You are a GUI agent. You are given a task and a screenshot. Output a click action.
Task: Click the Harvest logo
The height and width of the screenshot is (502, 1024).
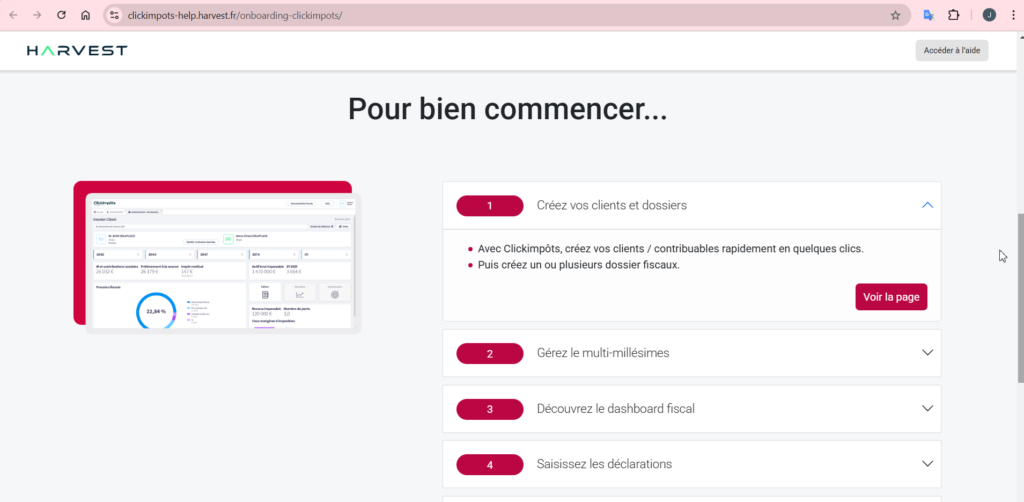point(77,50)
